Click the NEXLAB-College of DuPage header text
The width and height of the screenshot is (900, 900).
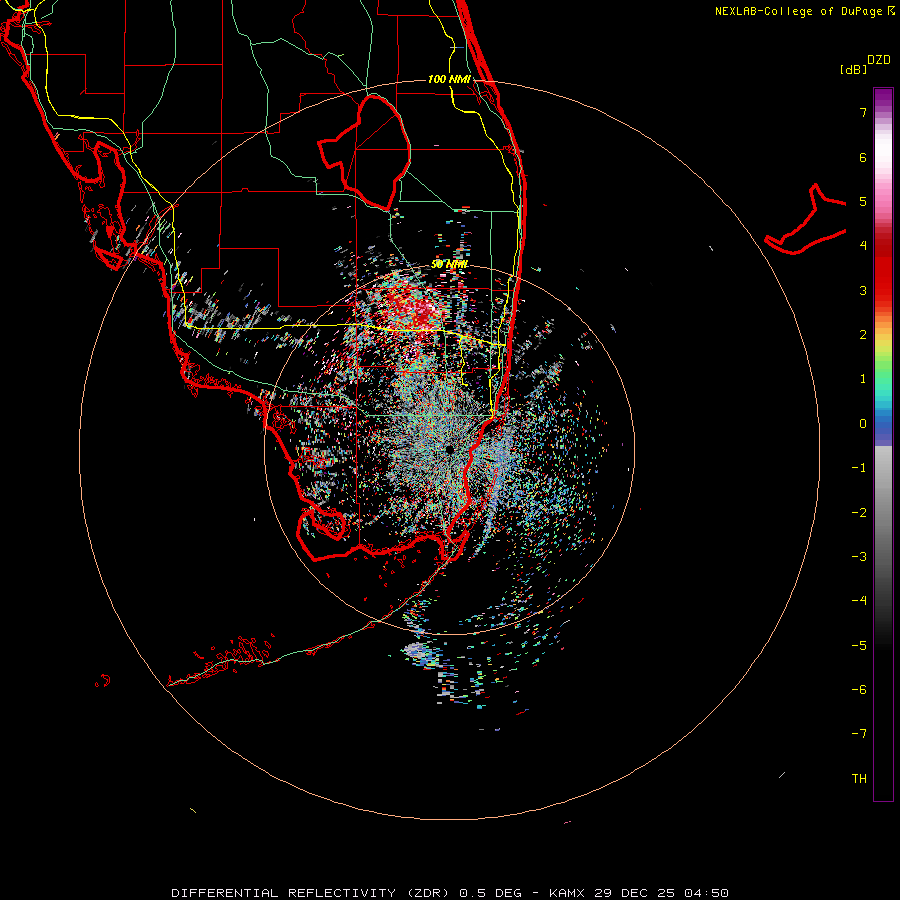tap(805, 11)
